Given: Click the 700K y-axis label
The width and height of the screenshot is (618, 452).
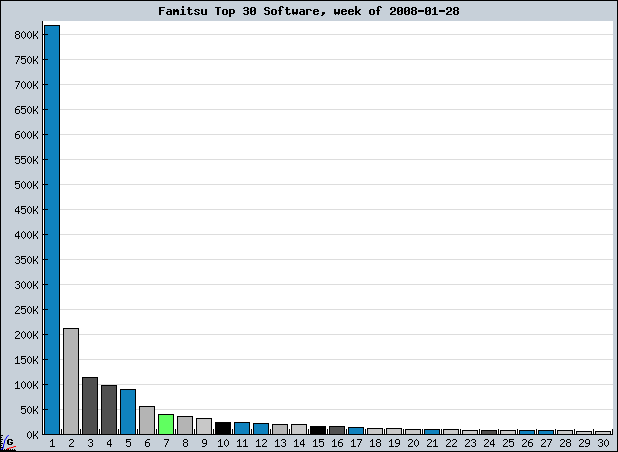Looking at the screenshot, I should 27,85.
